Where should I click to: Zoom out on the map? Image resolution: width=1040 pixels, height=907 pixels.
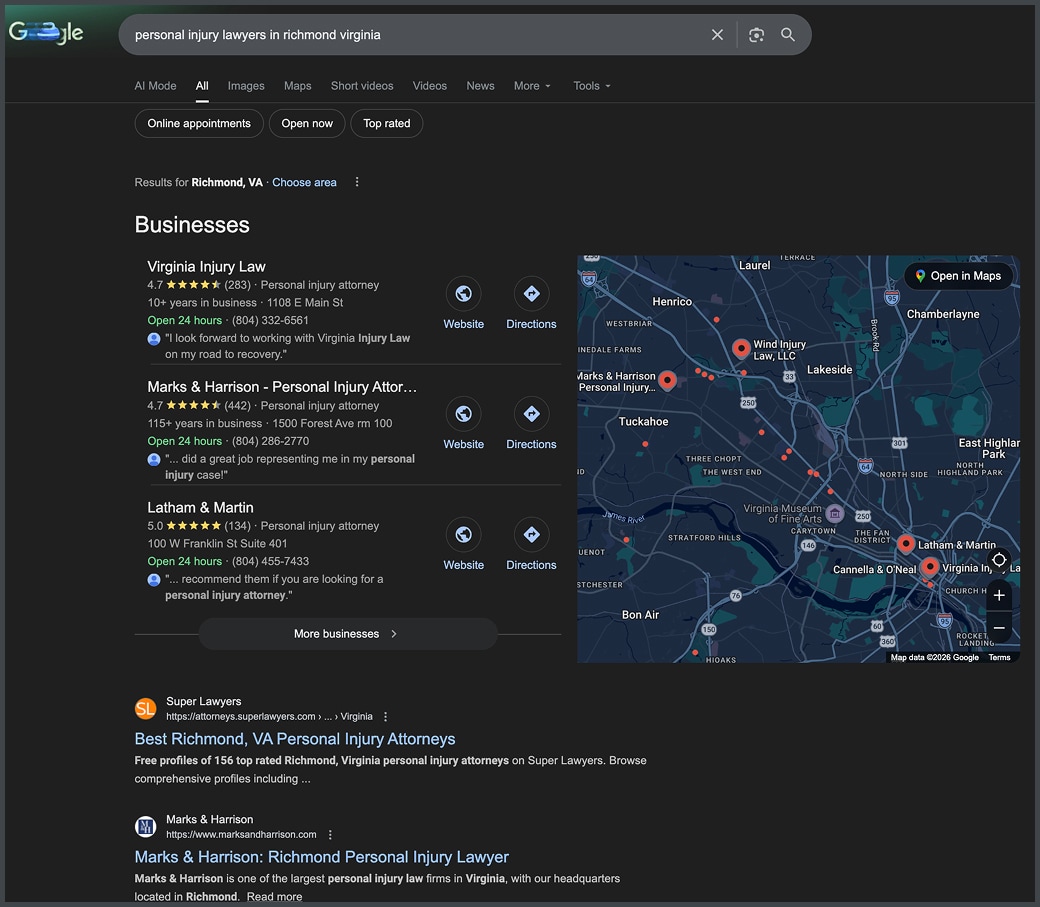pos(998,628)
